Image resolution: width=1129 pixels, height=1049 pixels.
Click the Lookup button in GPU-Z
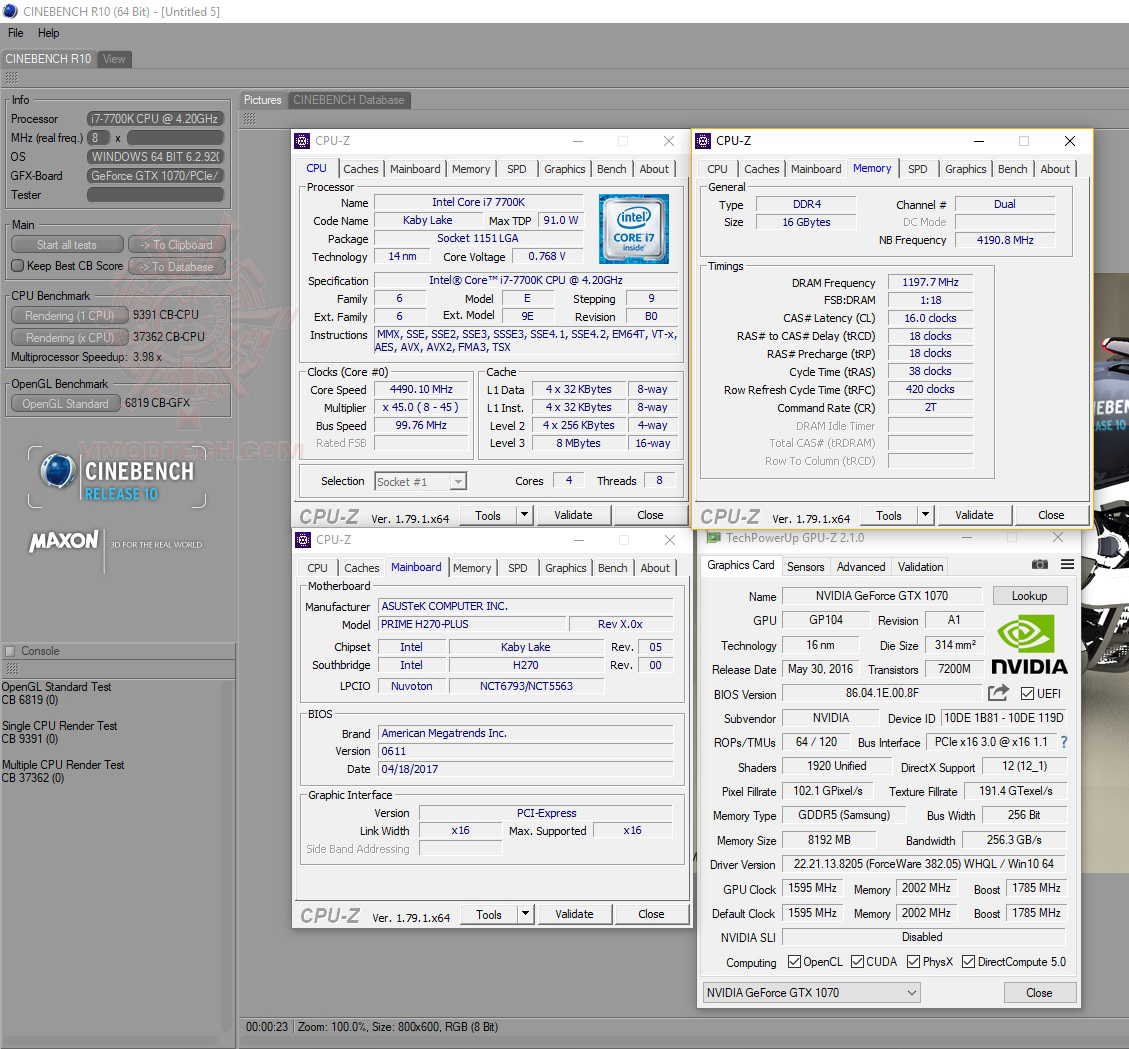[x=1029, y=595]
